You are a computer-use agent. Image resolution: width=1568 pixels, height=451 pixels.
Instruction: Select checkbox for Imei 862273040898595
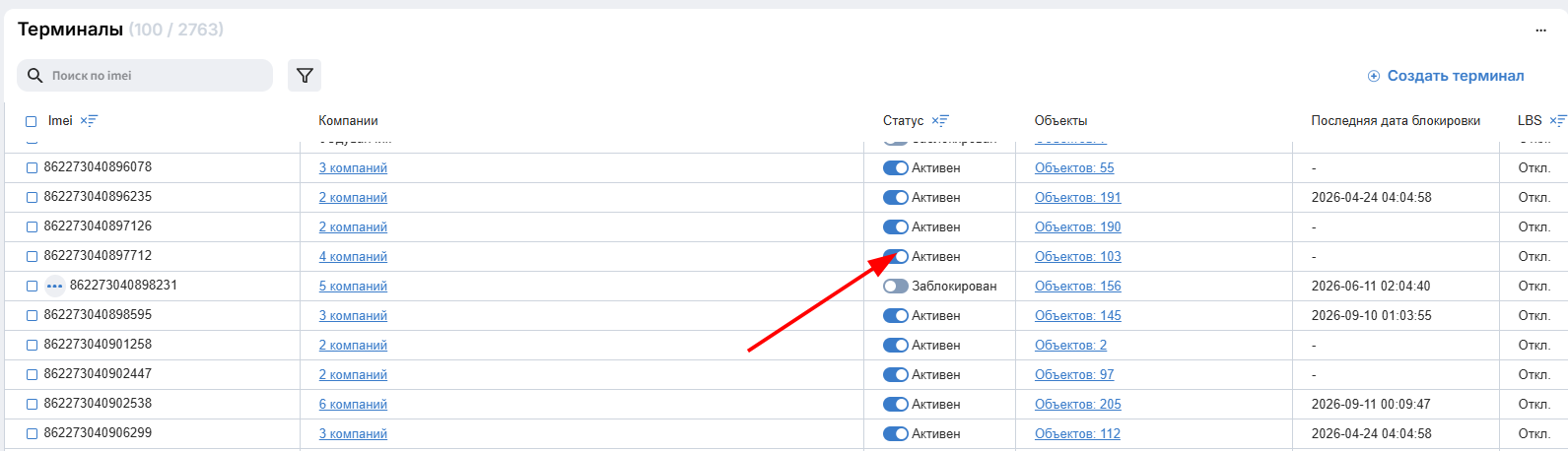pos(32,316)
